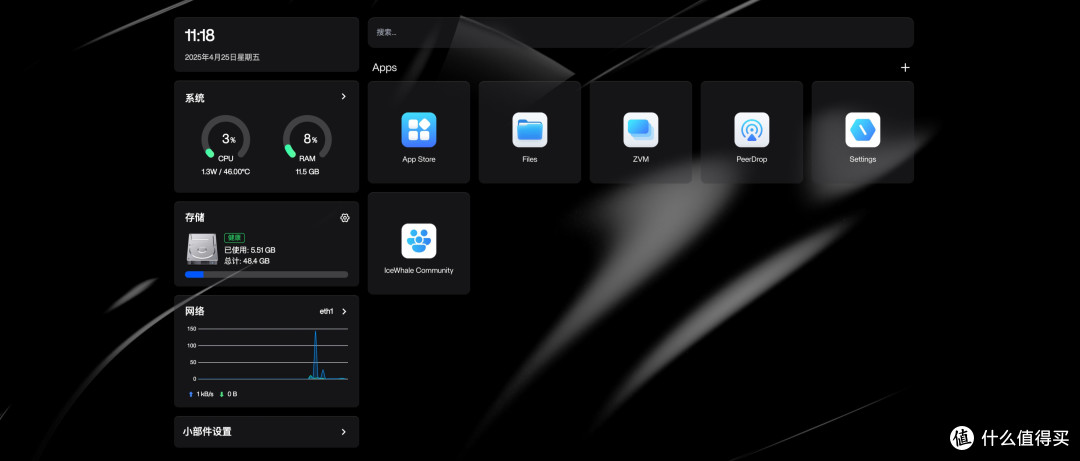The height and width of the screenshot is (461, 1080).
Task: Click the CPU usage gauge
Action: tap(225, 138)
